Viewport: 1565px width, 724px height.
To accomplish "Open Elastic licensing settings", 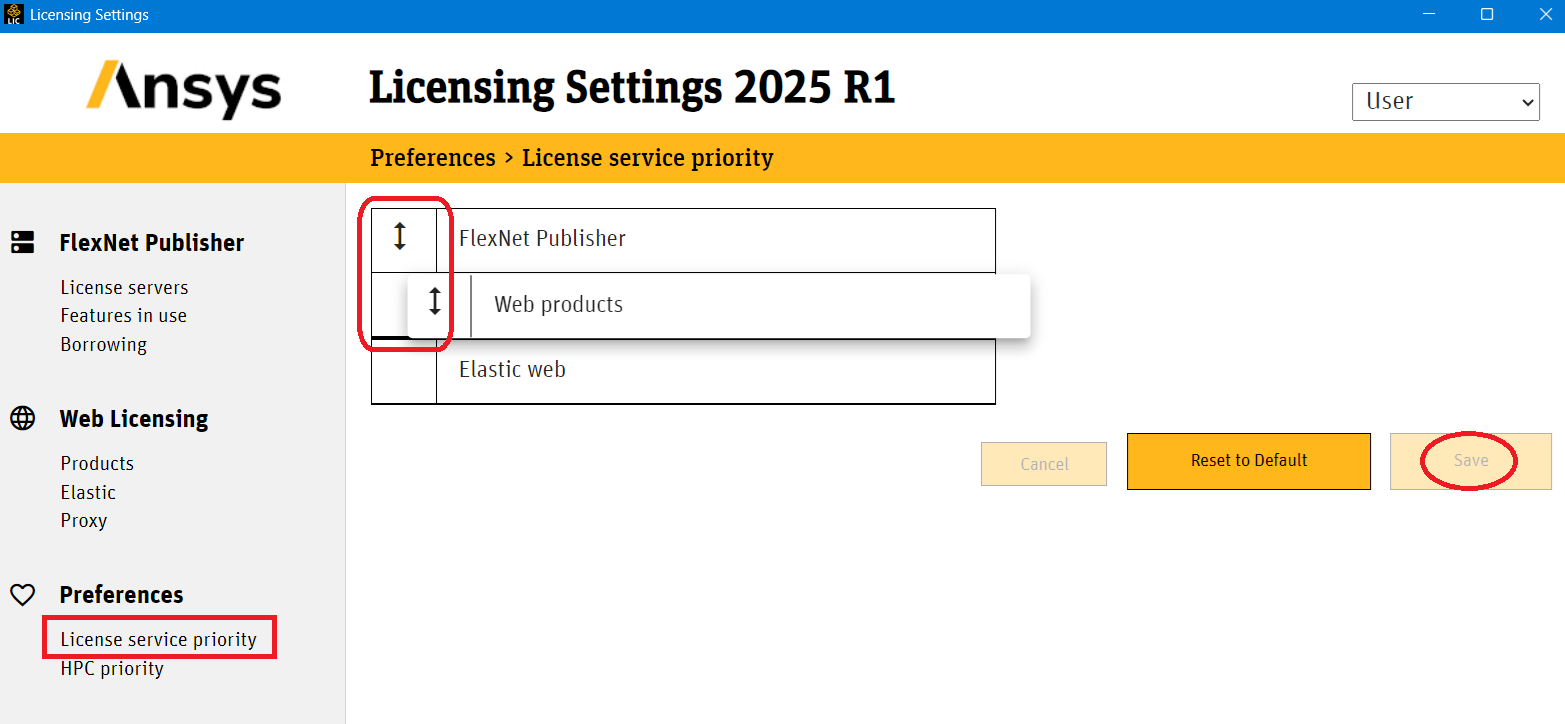I will pos(88,492).
